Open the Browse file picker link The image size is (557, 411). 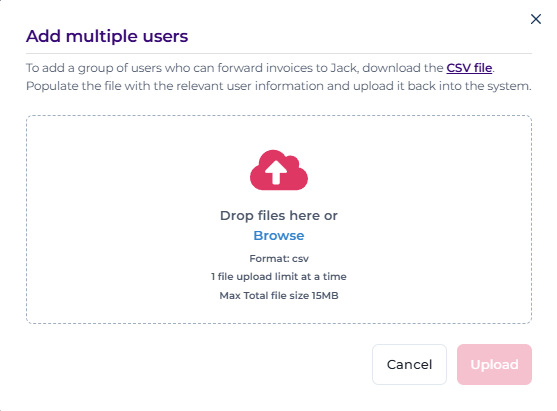(x=279, y=236)
